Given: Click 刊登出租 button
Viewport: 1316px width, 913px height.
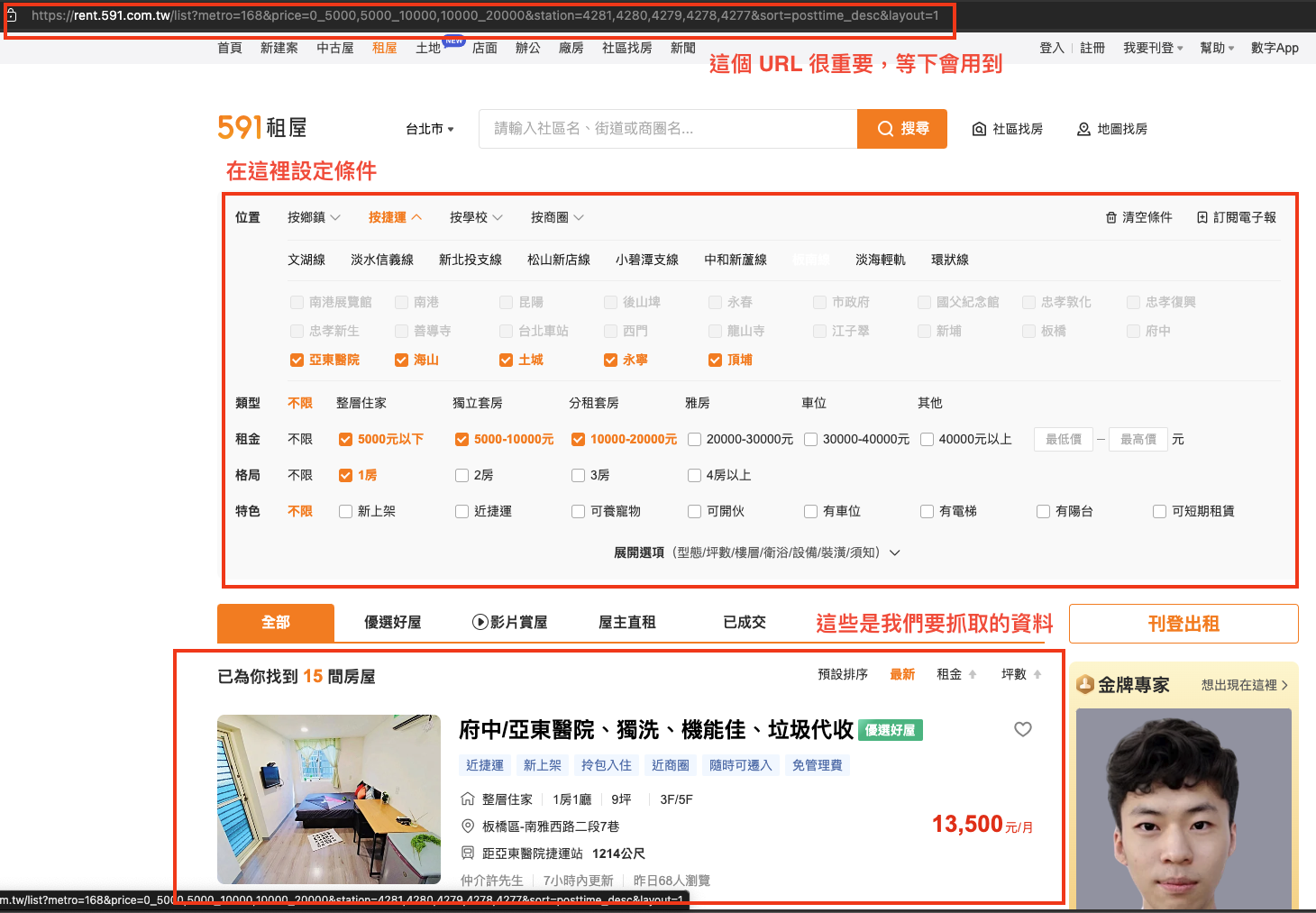Looking at the screenshot, I should [1183, 624].
